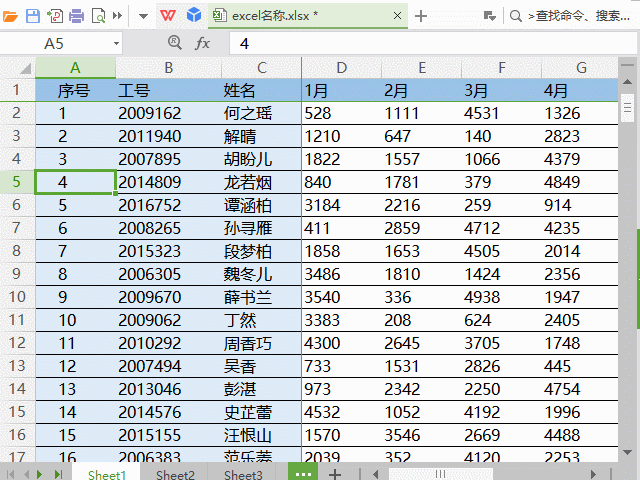640x480 pixels.
Task: Select the cell with name 魏冬儿
Action: pos(262,274)
